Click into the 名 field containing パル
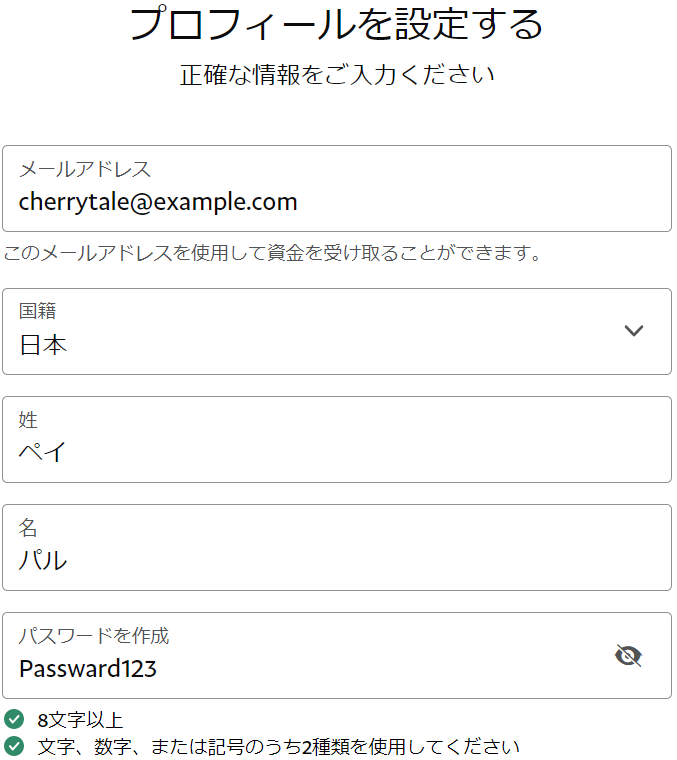The width and height of the screenshot is (677, 760). pos(336,560)
